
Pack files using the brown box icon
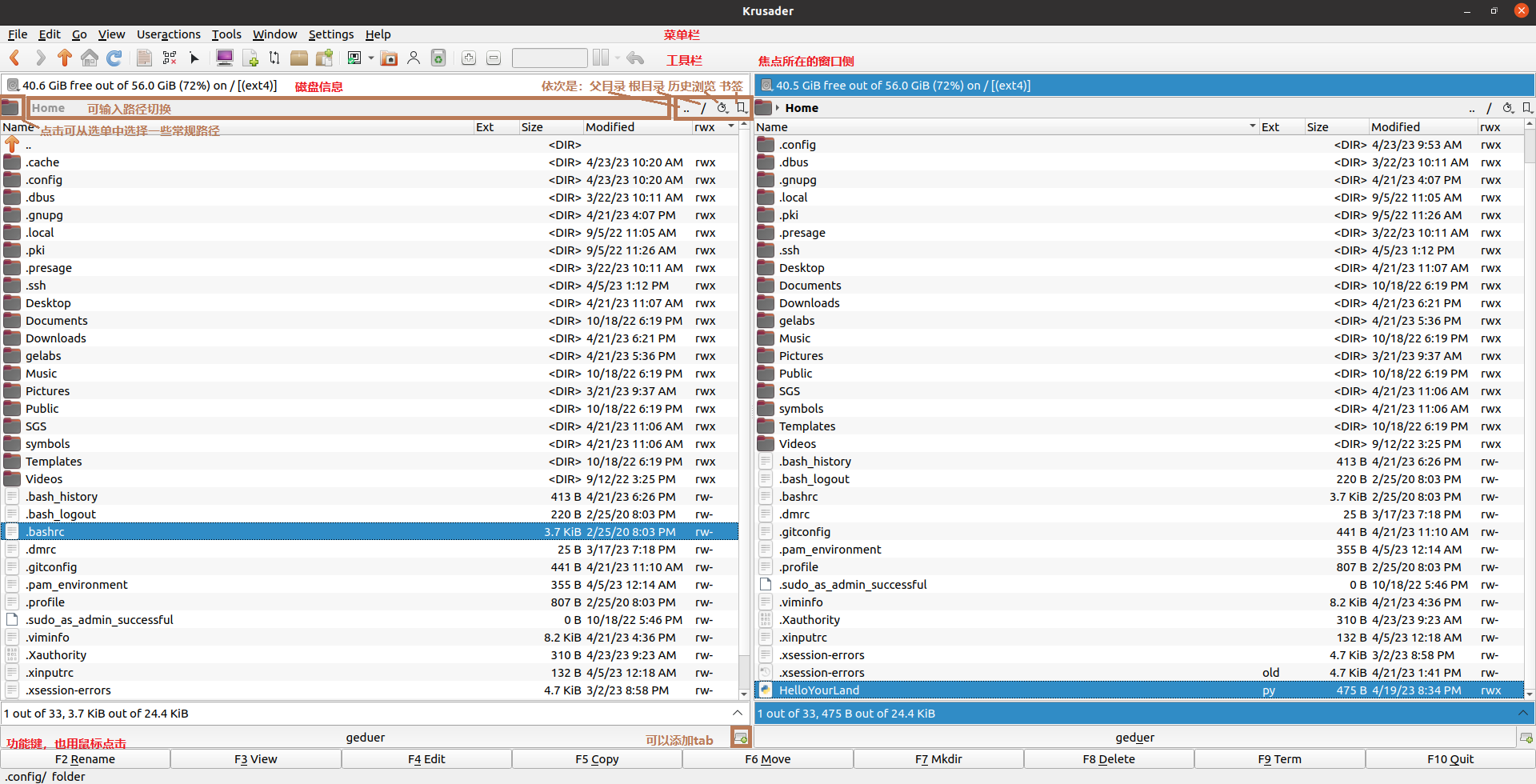coord(299,58)
